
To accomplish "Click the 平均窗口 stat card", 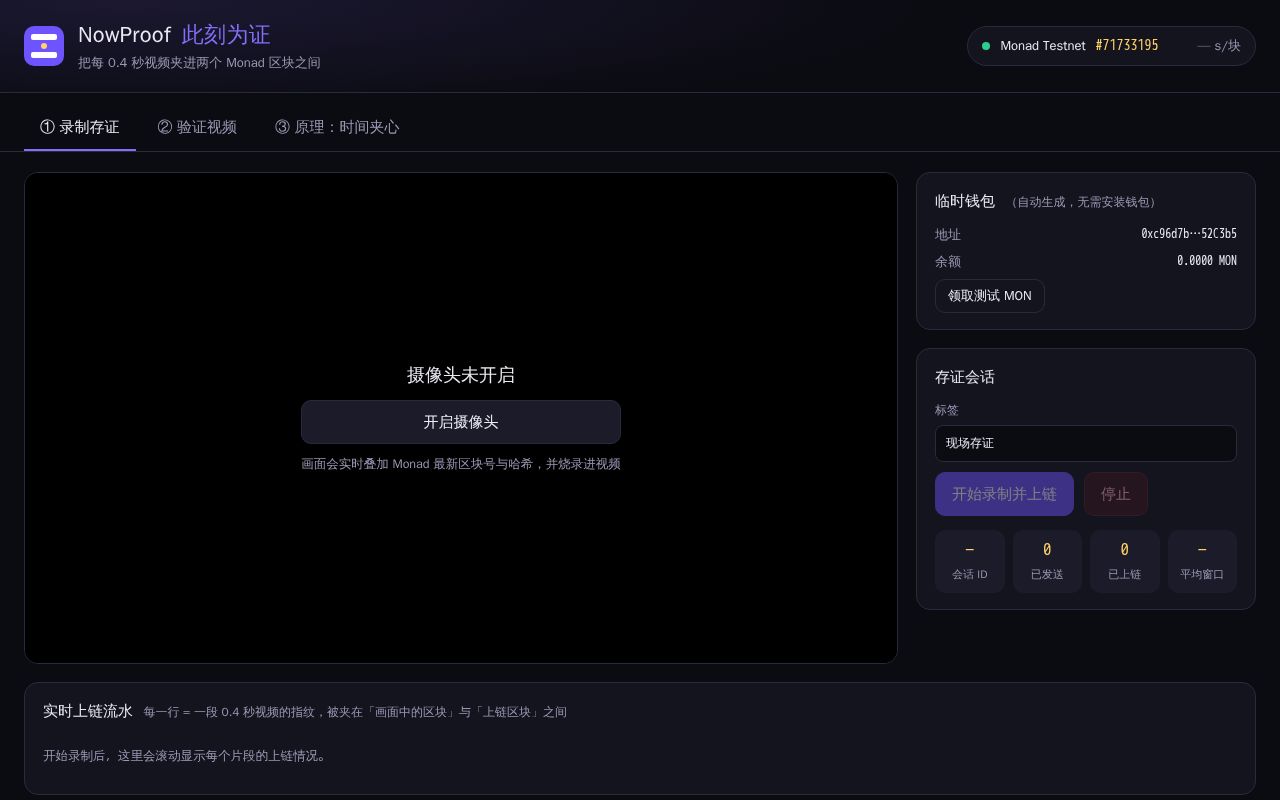I will 1202,561.
